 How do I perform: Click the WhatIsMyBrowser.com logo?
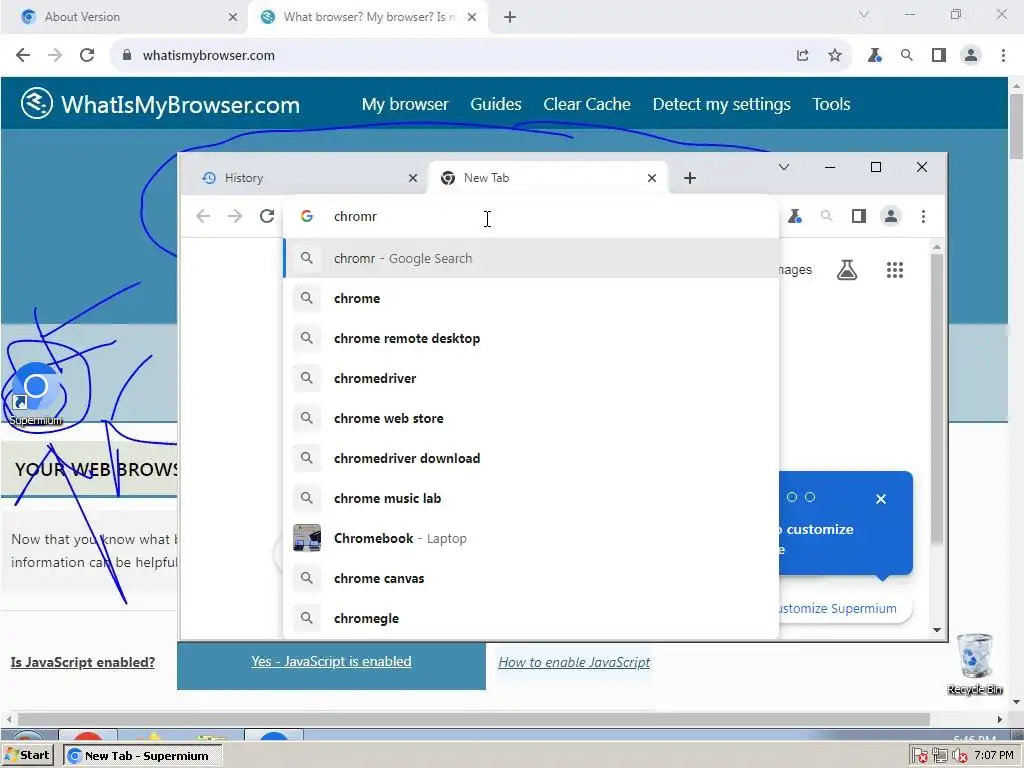(x=160, y=104)
